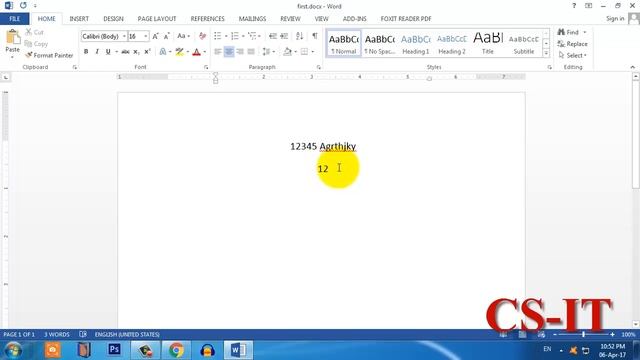
Task: Click the zoom in plus button
Action: tap(612, 334)
